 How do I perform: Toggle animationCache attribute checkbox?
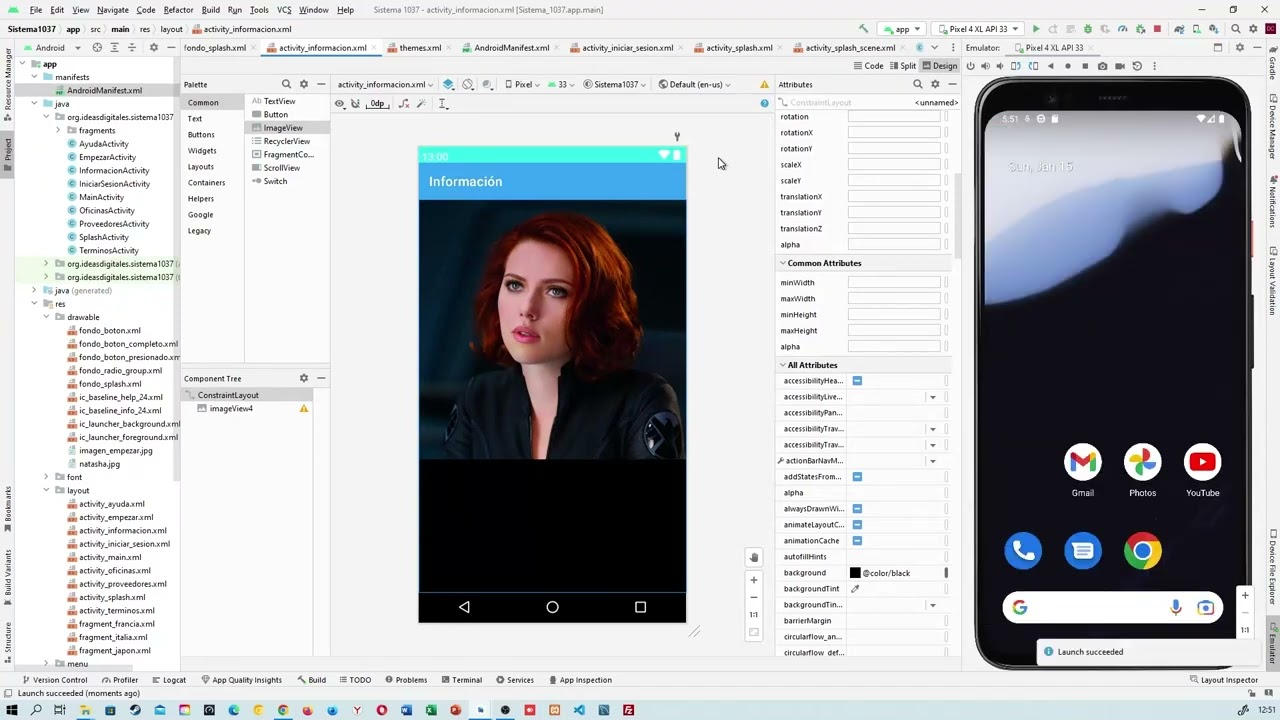857,541
